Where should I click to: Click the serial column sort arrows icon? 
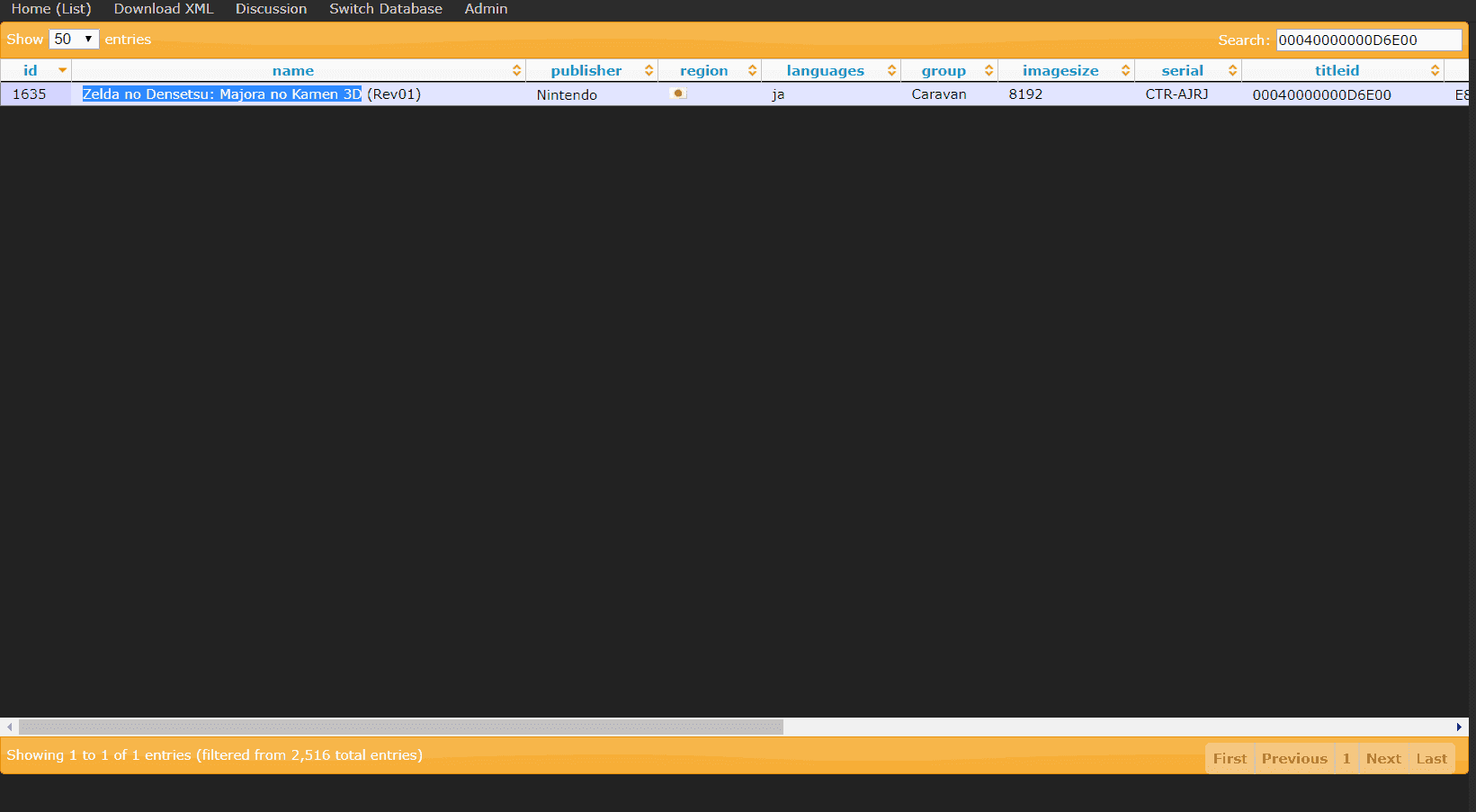tap(1232, 70)
